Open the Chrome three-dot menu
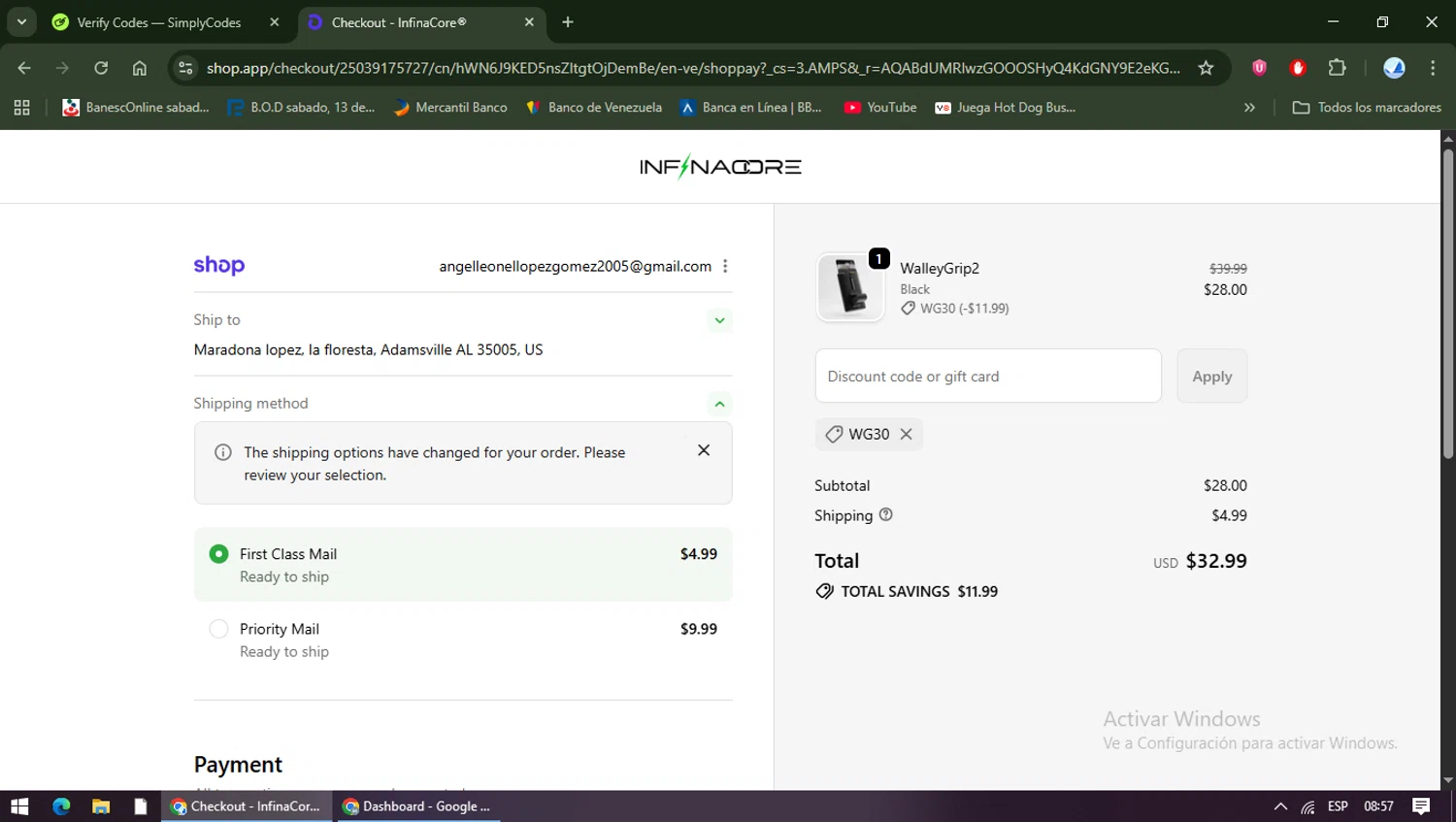This screenshot has width=1456, height=822. [1433, 68]
